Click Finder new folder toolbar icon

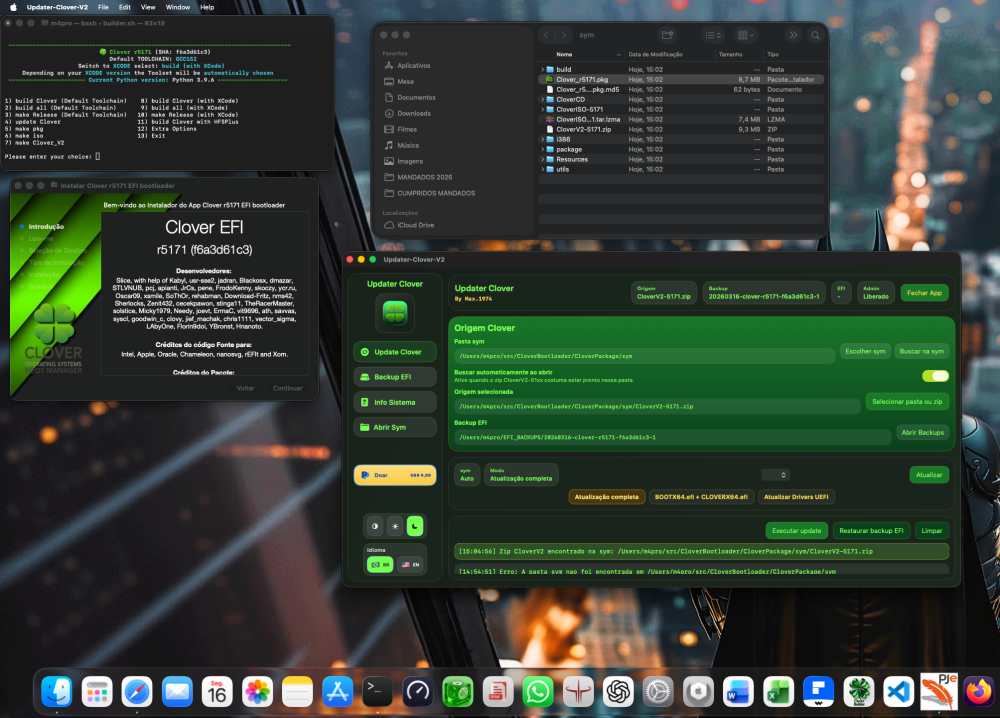(x=667, y=35)
